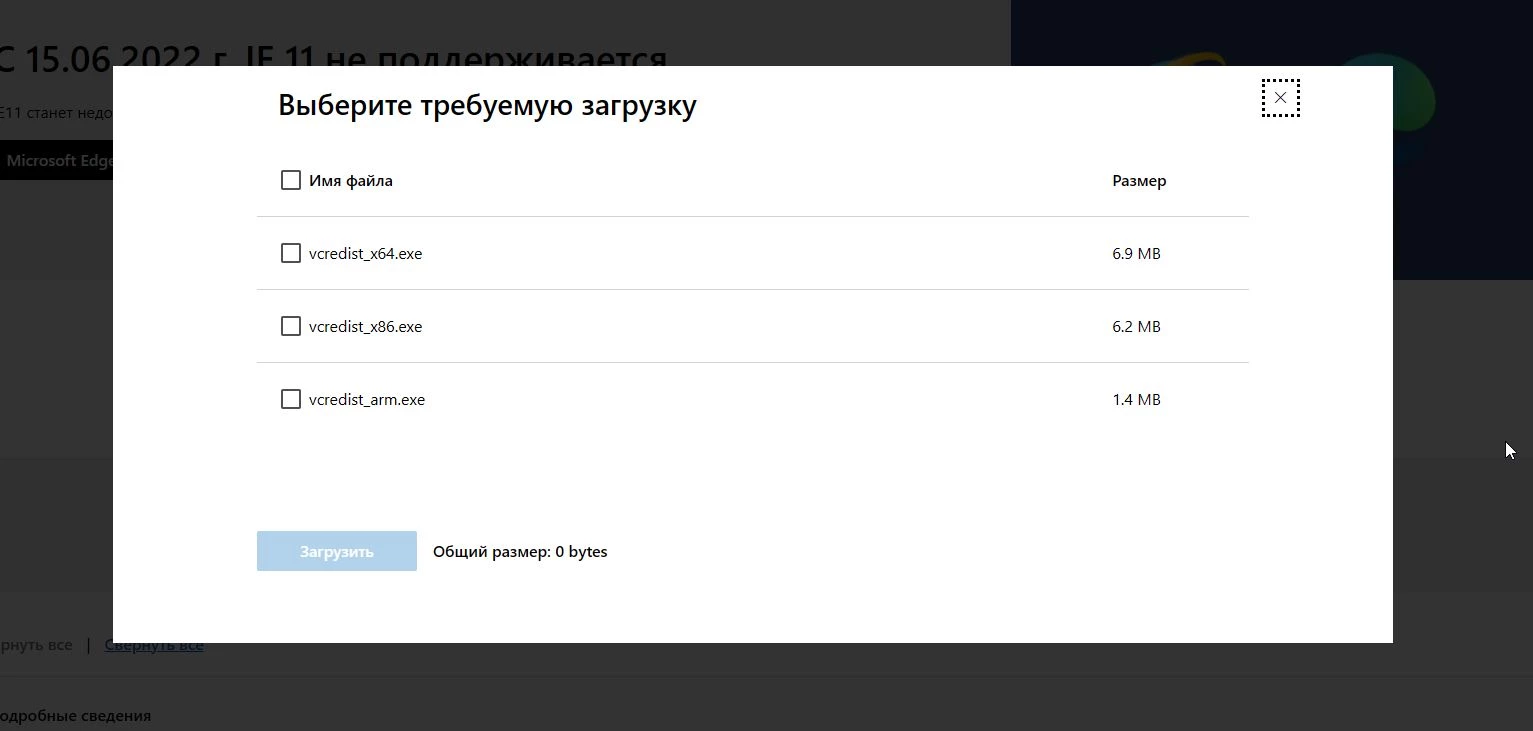Click the Имя файла header label

coord(350,181)
